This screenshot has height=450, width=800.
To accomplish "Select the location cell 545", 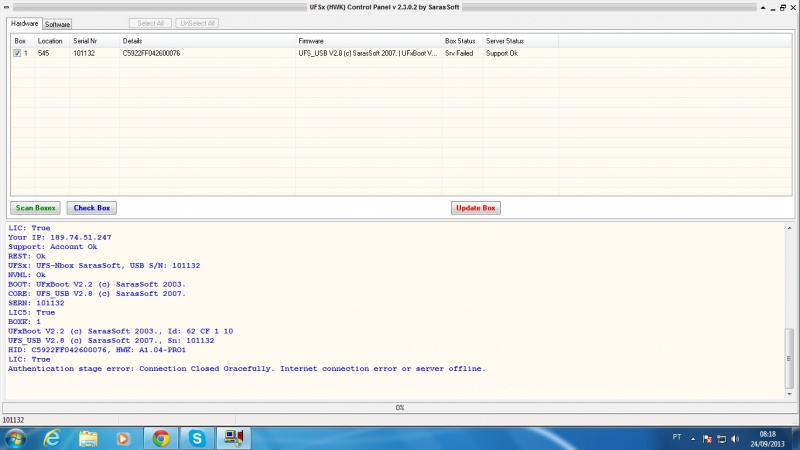I will [x=43, y=53].
